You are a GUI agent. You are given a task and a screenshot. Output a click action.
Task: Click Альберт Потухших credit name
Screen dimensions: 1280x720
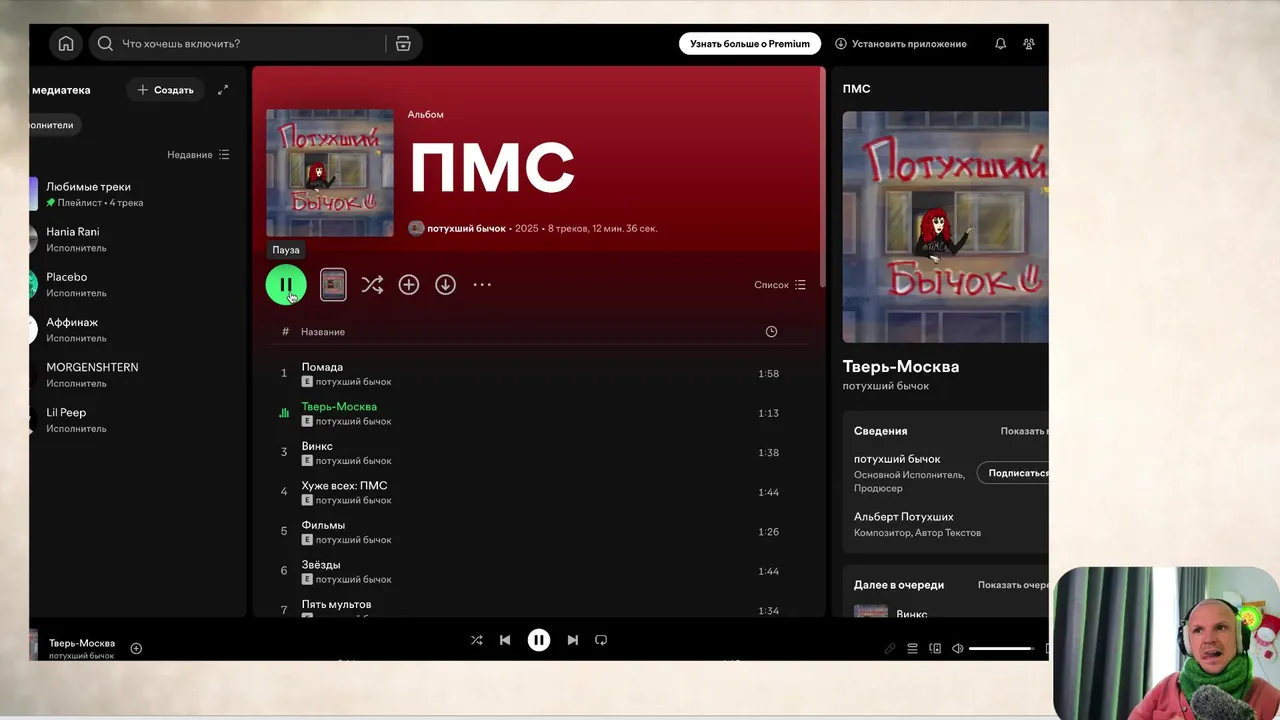tap(903, 517)
